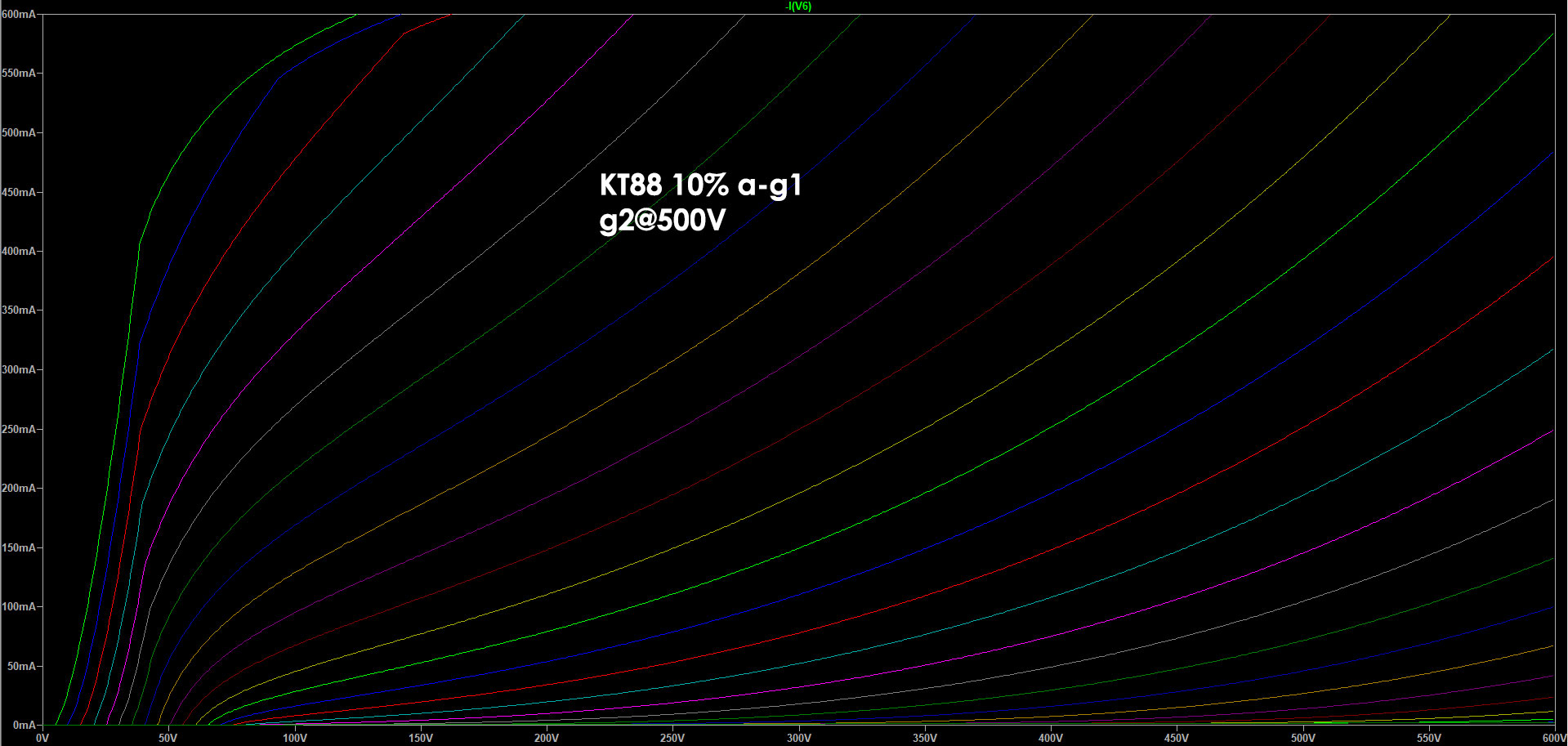Click the 50mA vertical axis label
This screenshot has width=1568, height=746.
(21, 666)
